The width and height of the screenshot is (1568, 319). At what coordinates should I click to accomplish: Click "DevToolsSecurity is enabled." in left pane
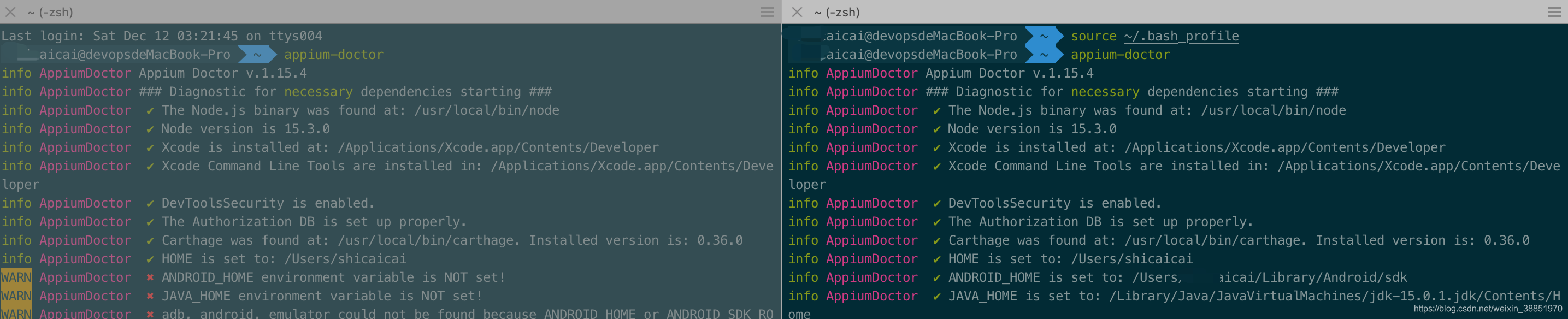point(268,203)
